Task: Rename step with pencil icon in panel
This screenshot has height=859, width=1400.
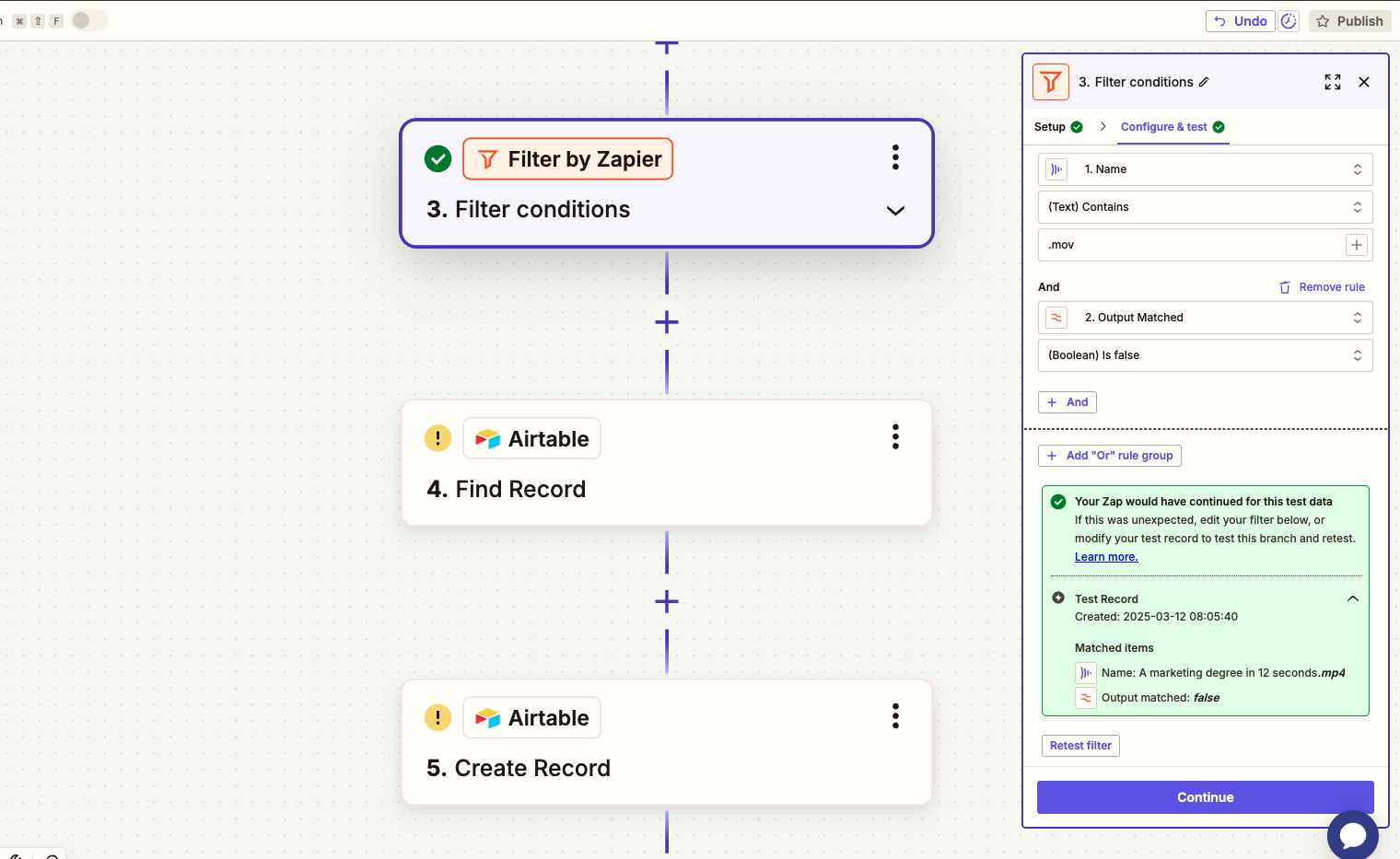Action: [1204, 82]
